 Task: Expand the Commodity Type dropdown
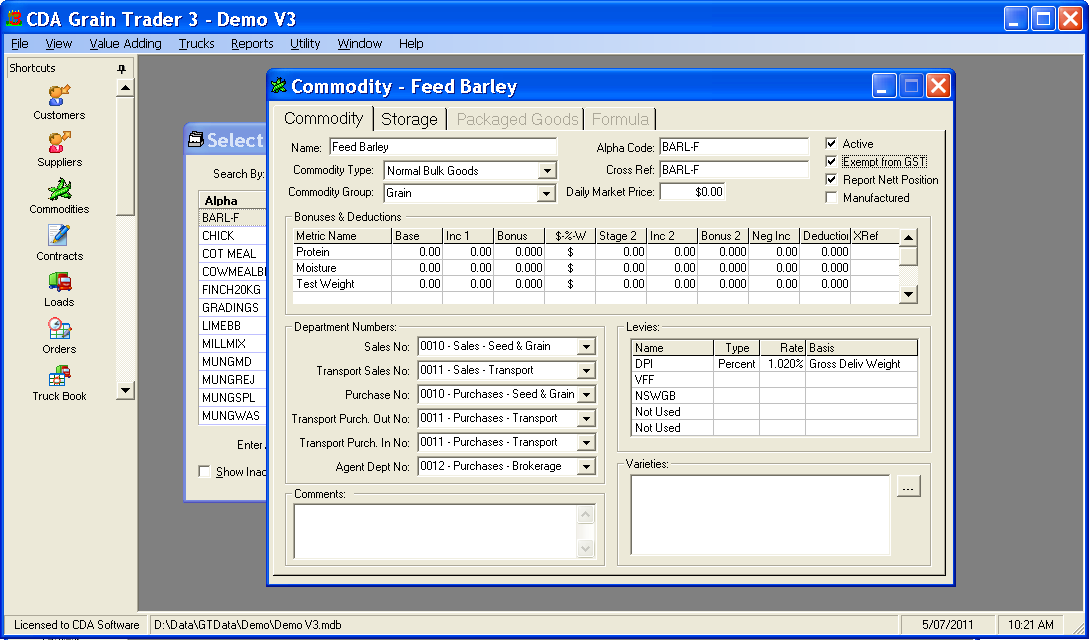(547, 171)
